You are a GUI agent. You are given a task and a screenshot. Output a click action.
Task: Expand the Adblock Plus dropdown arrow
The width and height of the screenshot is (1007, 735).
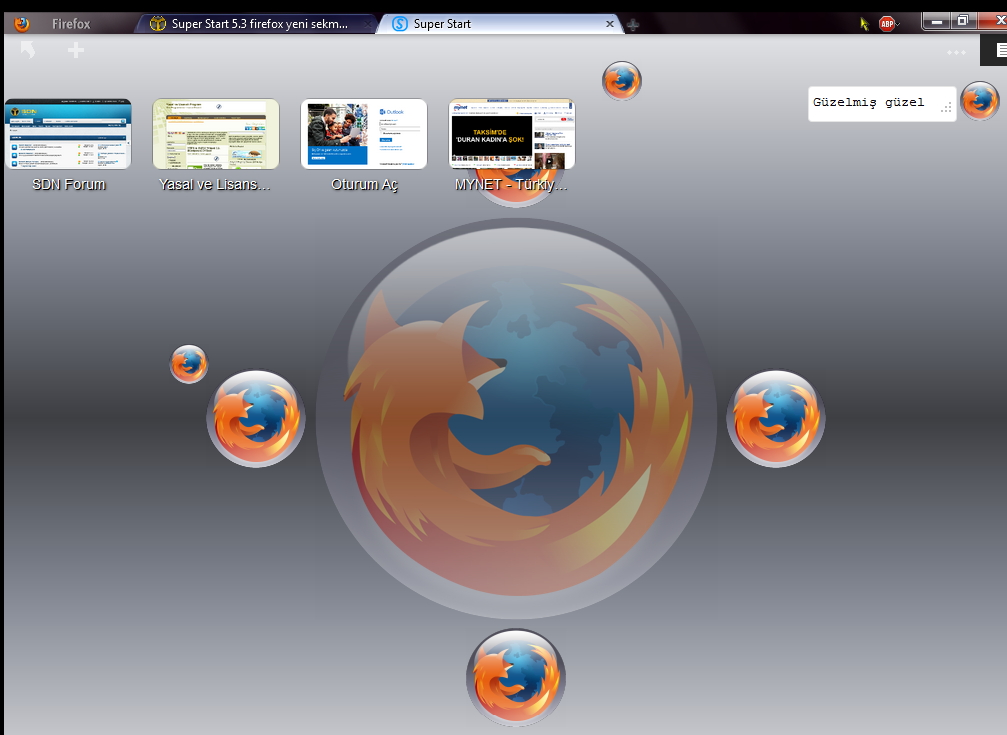(898, 24)
